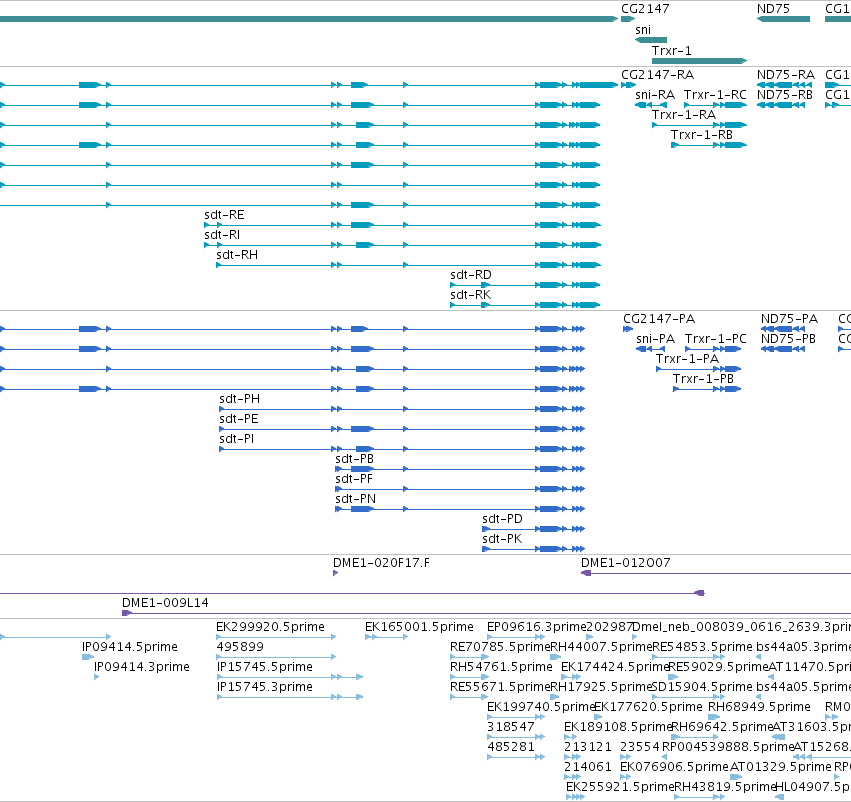
Task: Select the ND75-PA protein label
Action: point(789,319)
